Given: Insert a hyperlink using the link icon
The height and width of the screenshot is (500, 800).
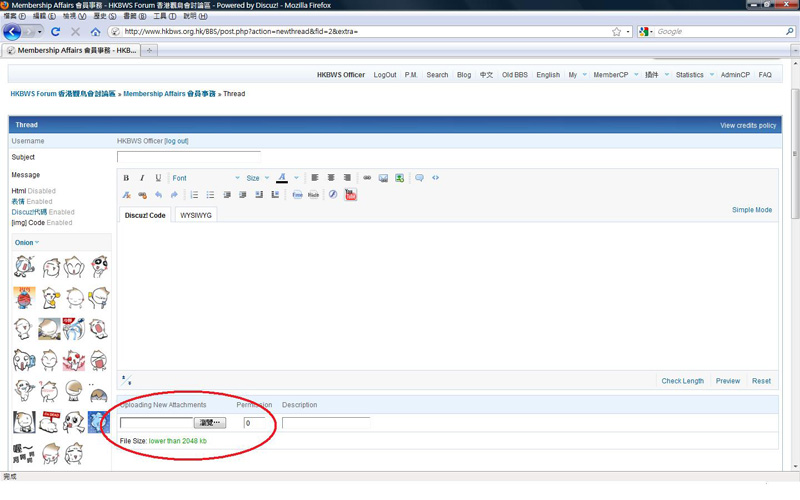Looking at the screenshot, I should tap(367, 178).
